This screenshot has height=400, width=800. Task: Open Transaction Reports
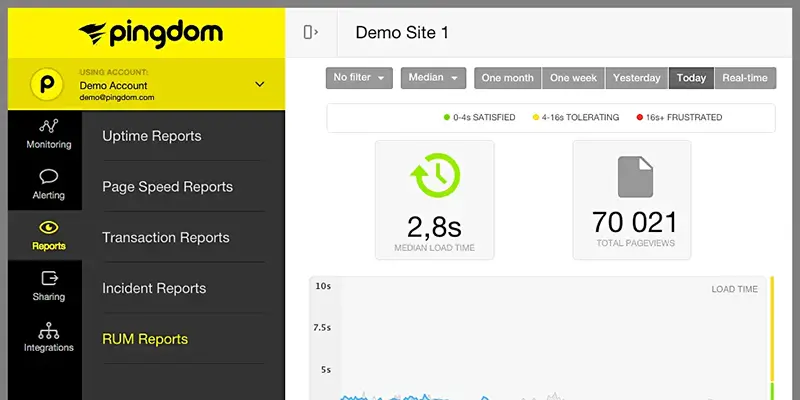[166, 238]
